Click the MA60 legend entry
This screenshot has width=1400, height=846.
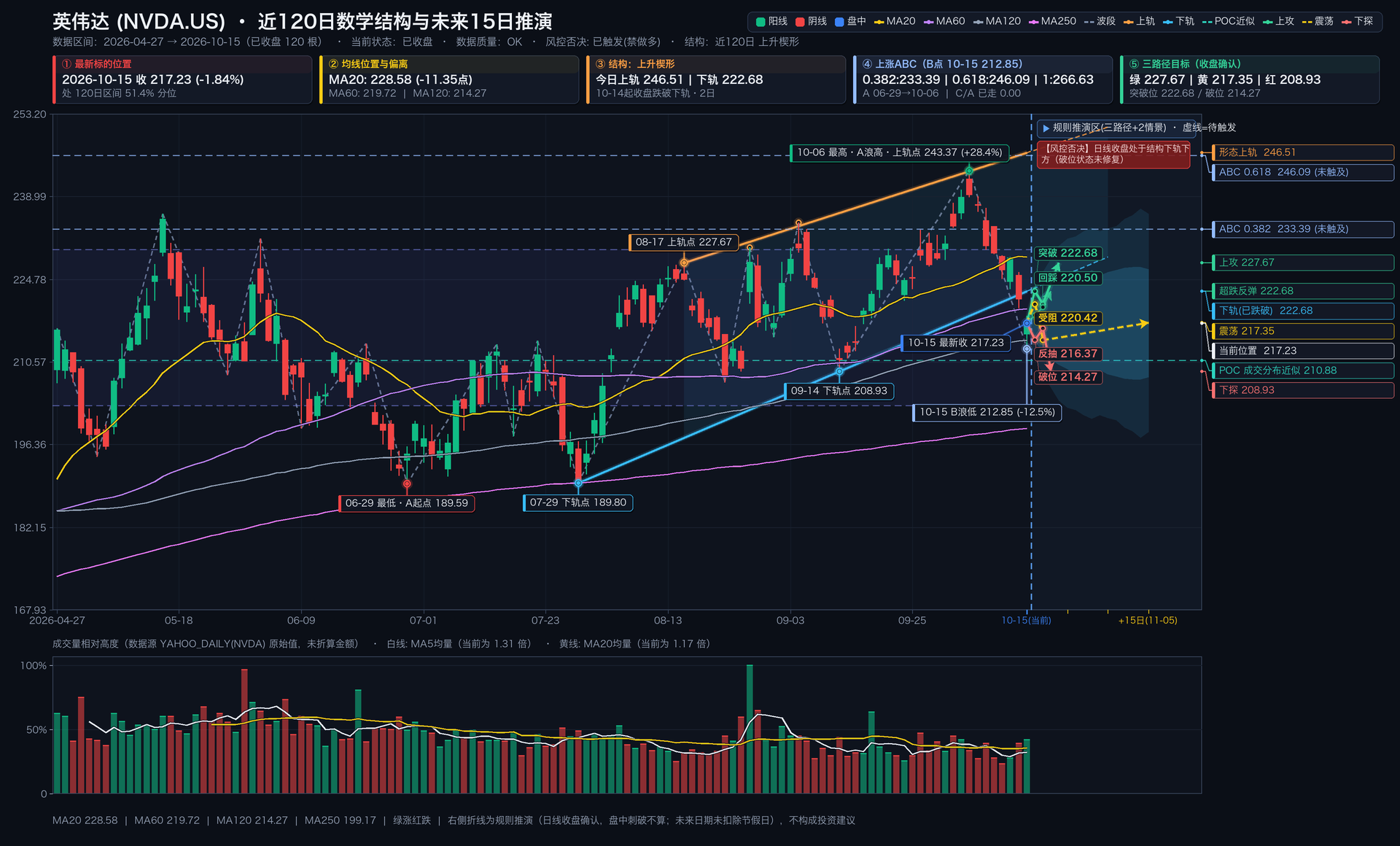tap(944, 22)
